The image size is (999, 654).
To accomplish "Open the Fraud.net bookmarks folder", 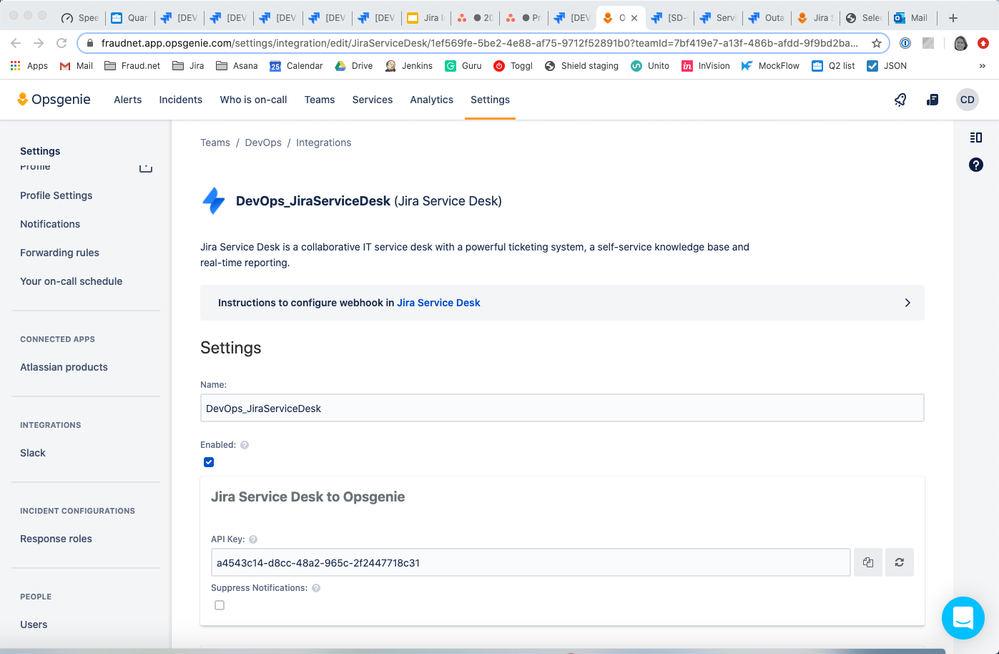I will point(132,66).
